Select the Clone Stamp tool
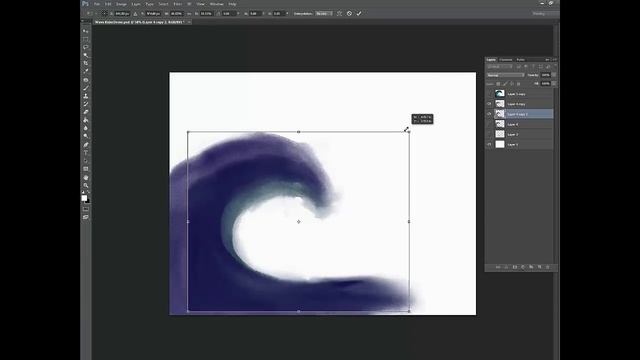Screen dimensions: 640x360 tap(86, 96)
